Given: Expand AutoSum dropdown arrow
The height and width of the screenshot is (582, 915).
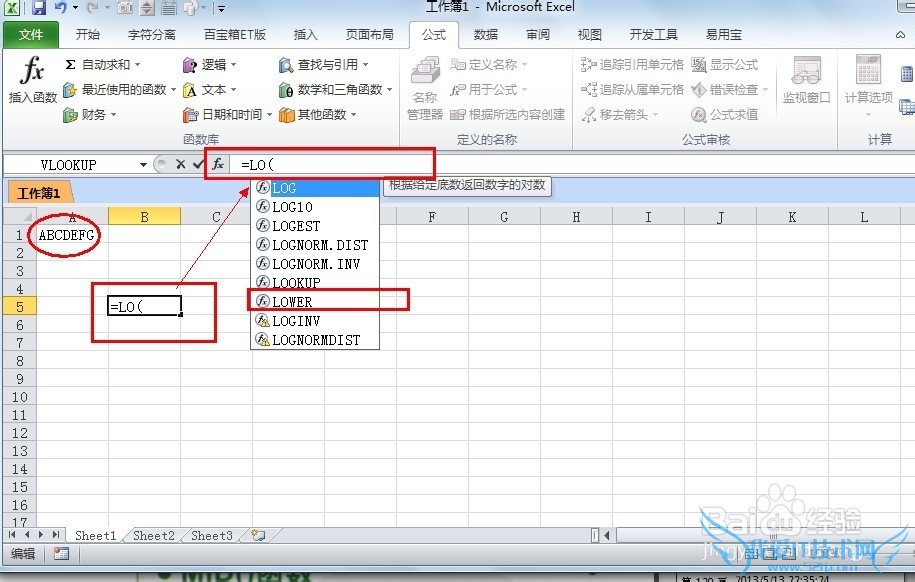Looking at the screenshot, I should point(138,64).
